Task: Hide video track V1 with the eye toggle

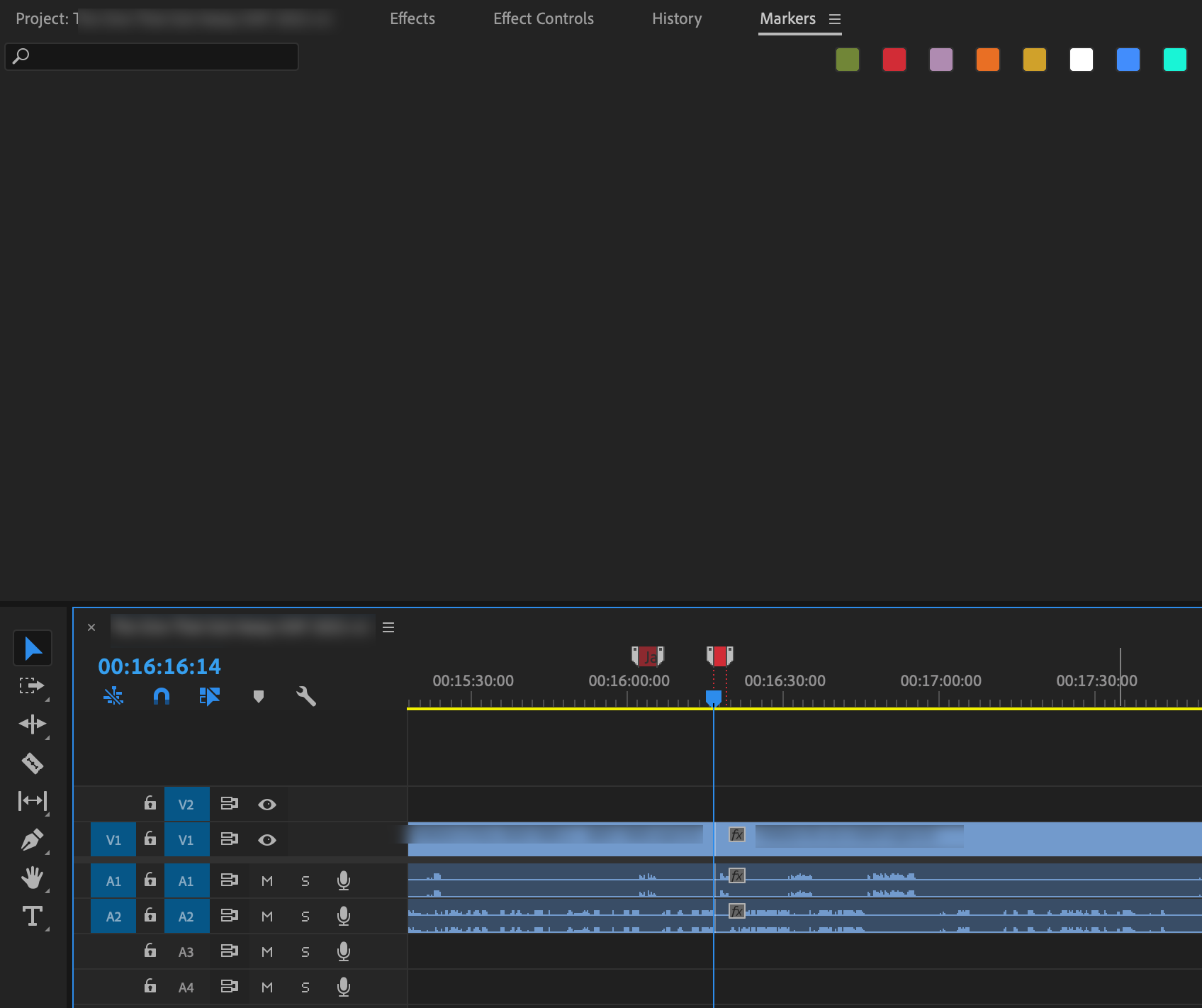Action: [x=267, y=839]
